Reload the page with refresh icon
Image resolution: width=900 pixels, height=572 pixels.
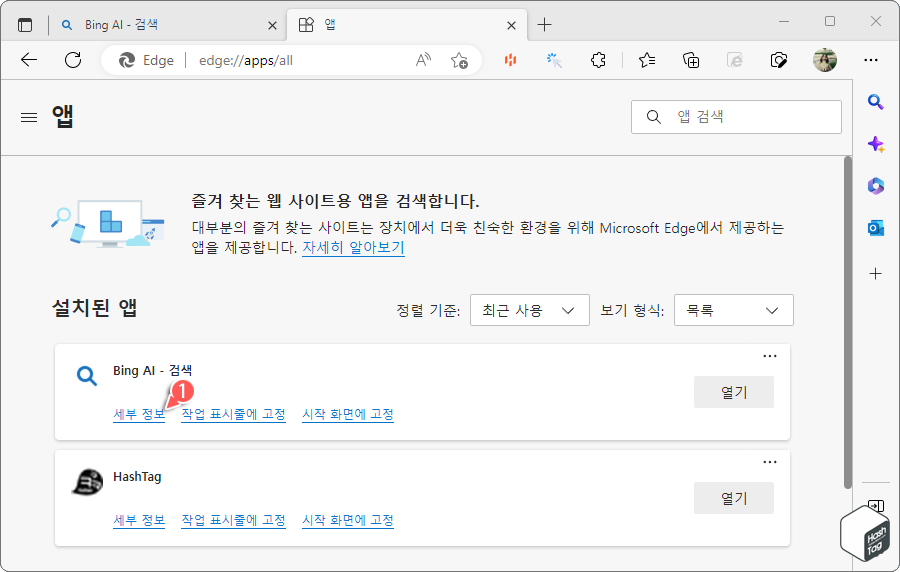[73, 60]
